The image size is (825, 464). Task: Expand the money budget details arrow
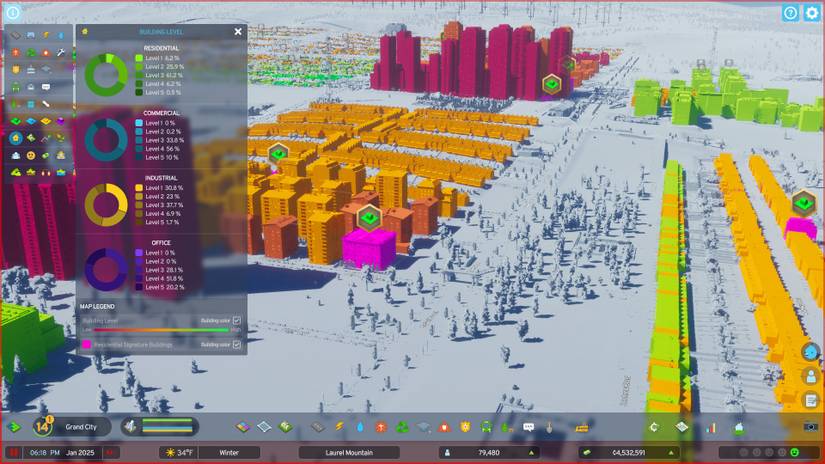pyautogui.click(x=671, y=452)
